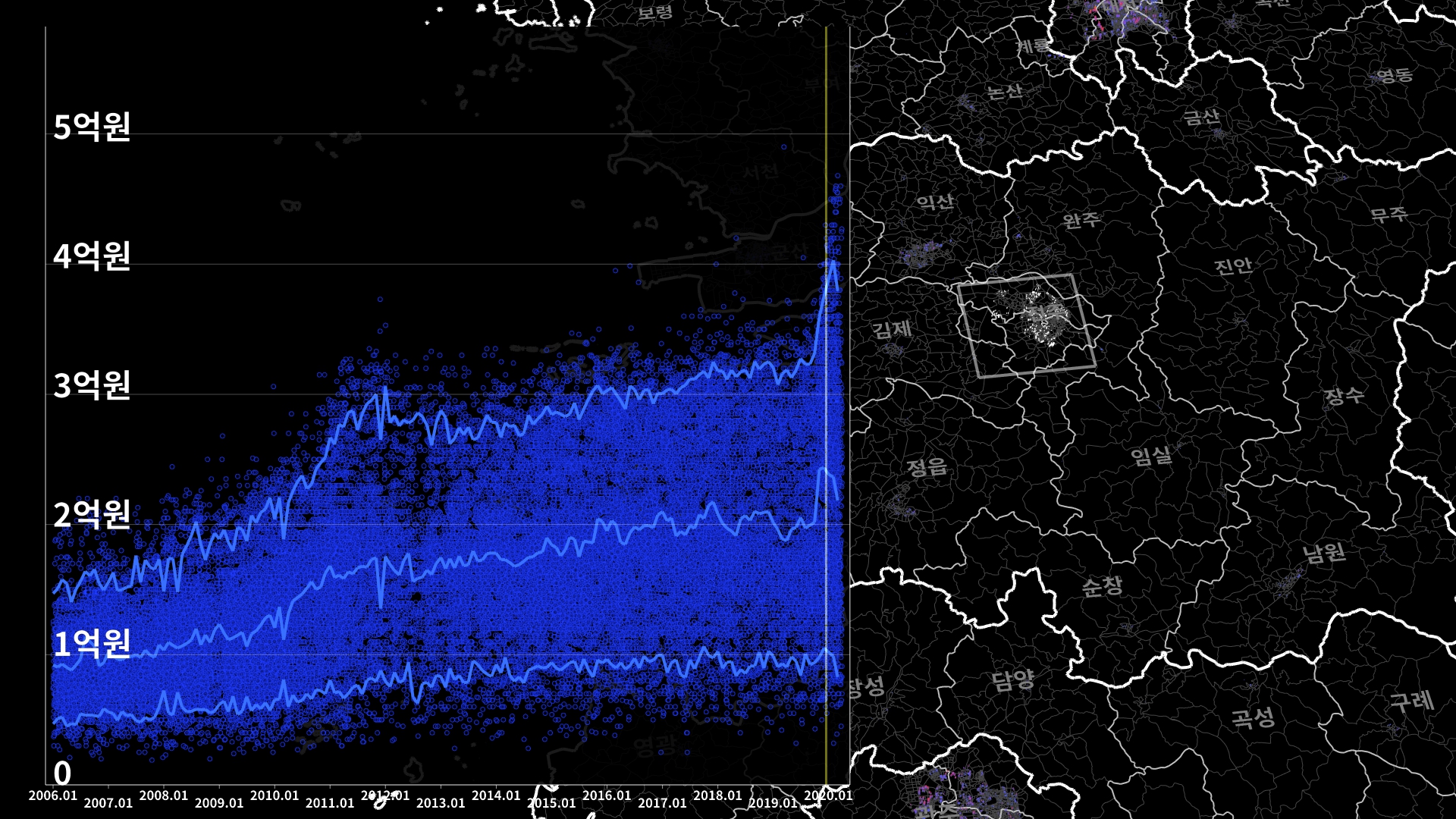Select the 구례 region label
This screenshot has width=1456, height=819.
[x=1410, y=701]
